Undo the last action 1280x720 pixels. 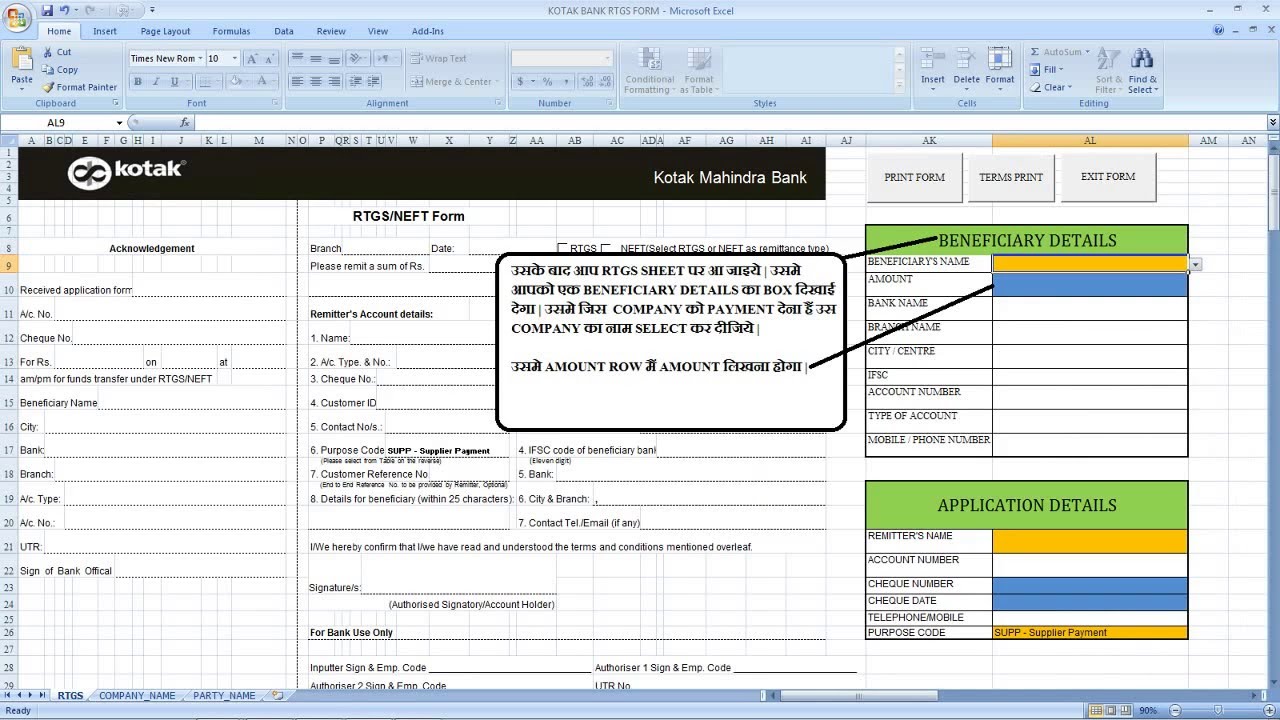(65, 10)
